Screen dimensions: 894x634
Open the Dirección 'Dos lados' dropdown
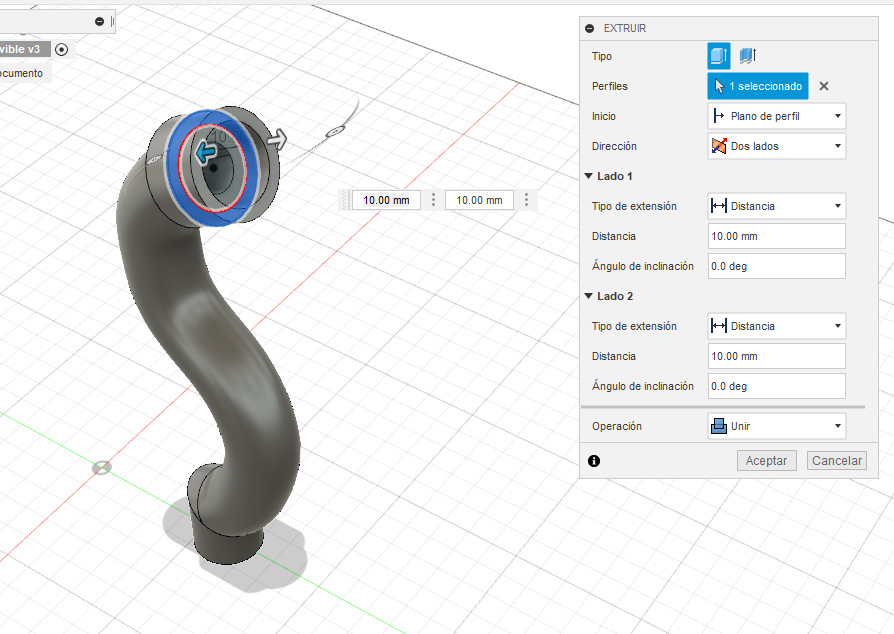777,146
